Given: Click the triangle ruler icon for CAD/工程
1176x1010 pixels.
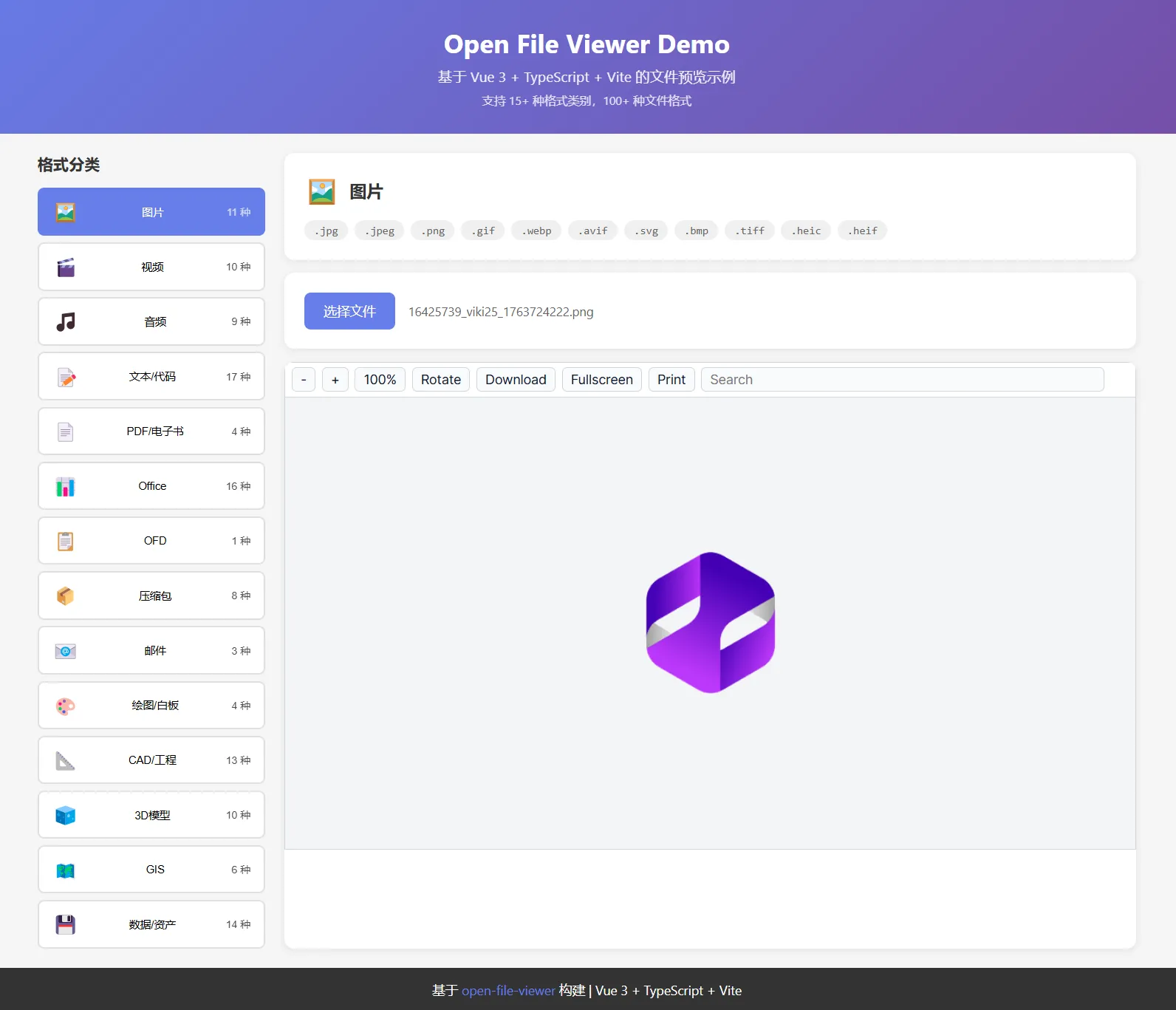Looking at the screenshot, I should point(66,760).
